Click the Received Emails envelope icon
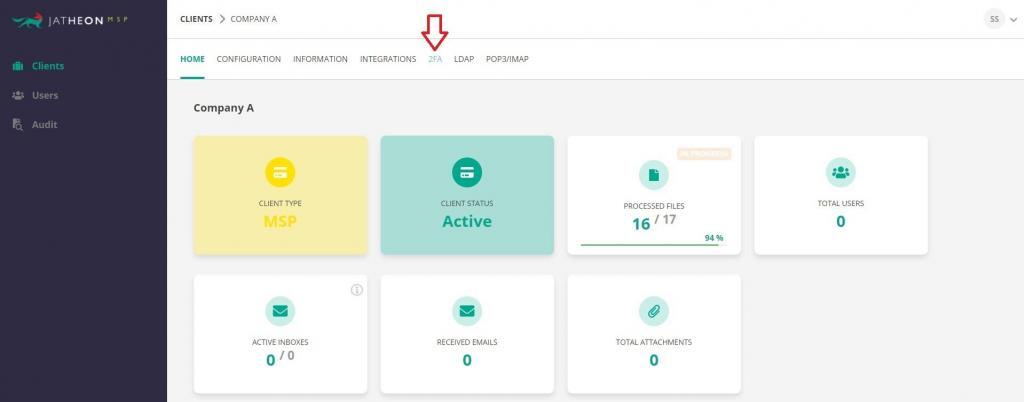This screenshot has height=402, width=1024. click(x=467, y=311)
